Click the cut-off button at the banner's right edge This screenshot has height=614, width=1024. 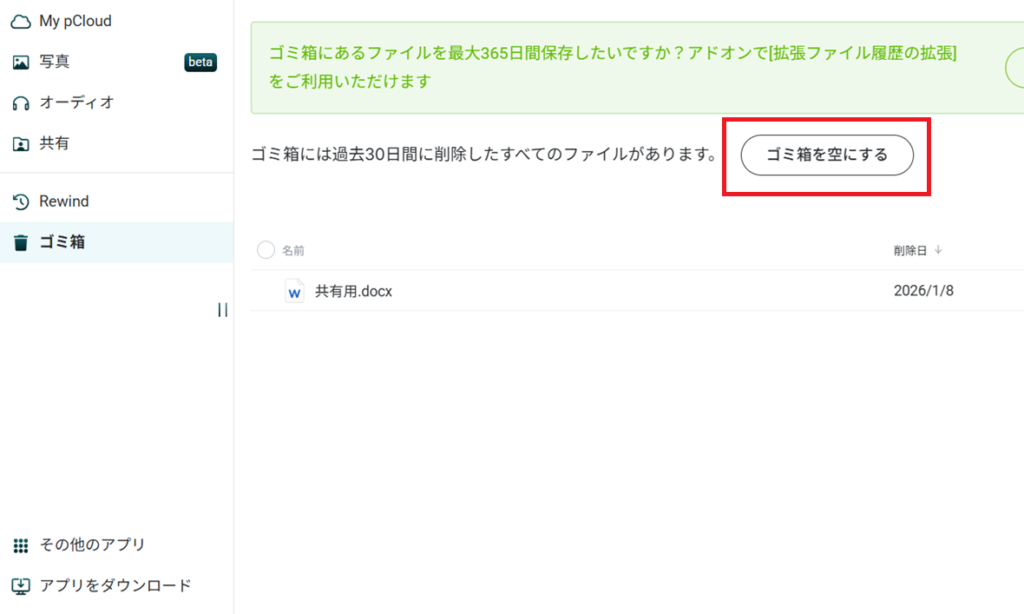(1014, 68)
